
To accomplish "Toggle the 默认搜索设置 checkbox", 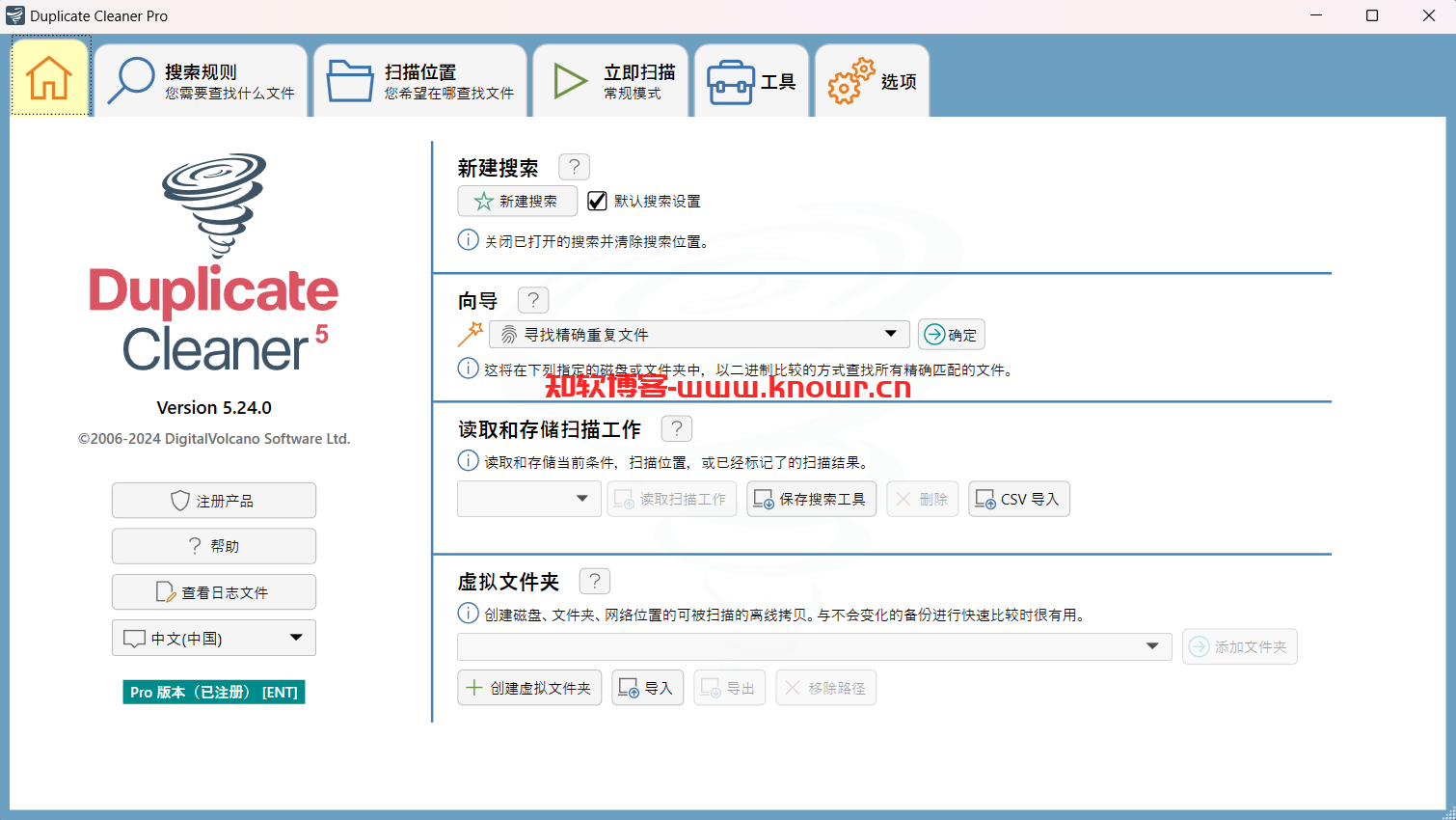I will point(598,201).
